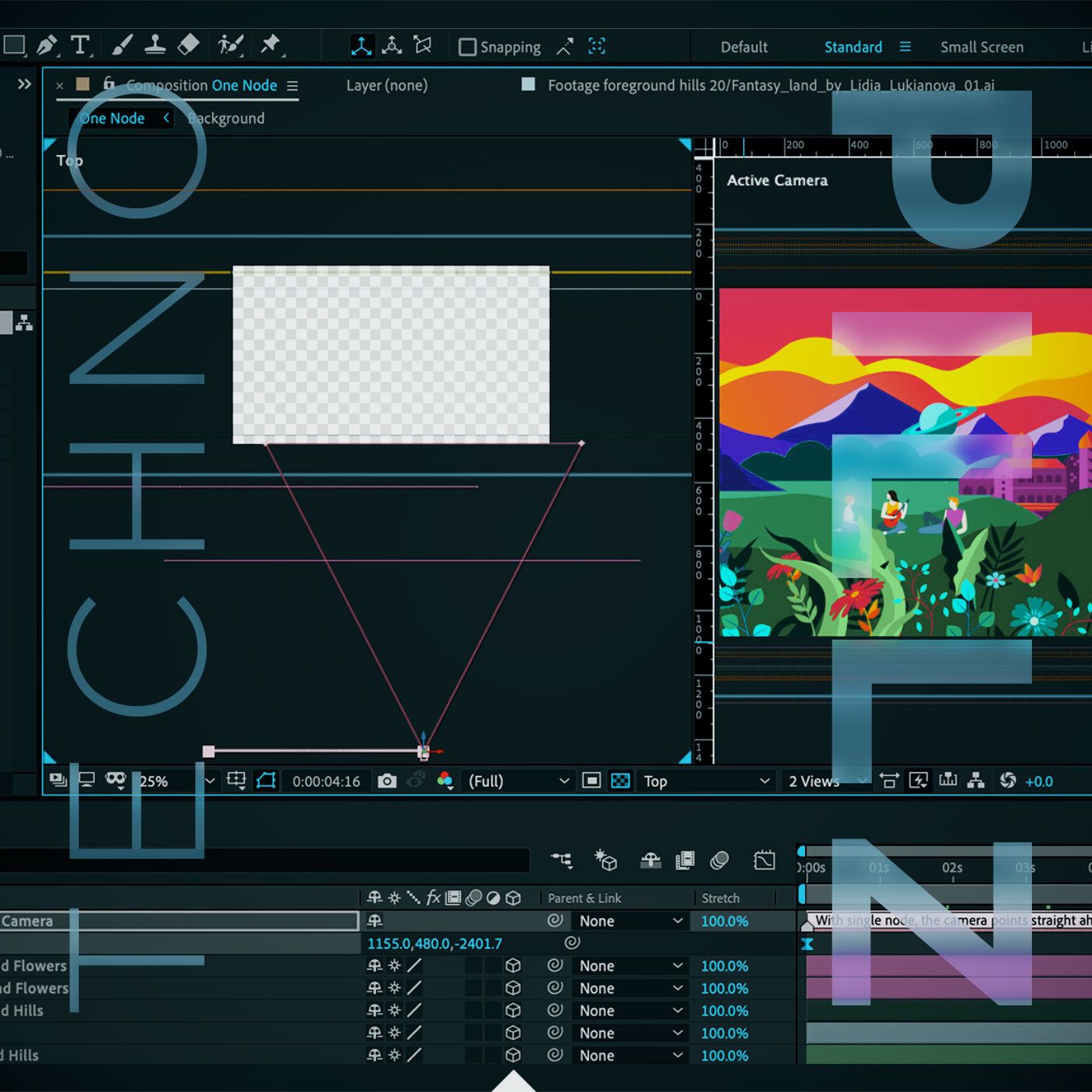Switch to the Default workspace
Screen dimensions: 1092x1092
click(743, 47)
